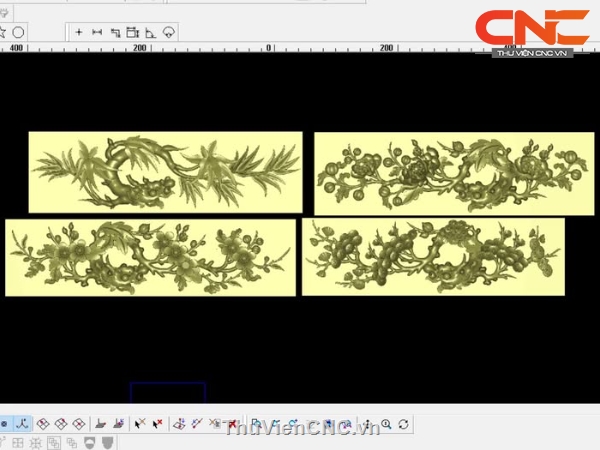Choose the horizontal dimension tool

tap(97, 32)
